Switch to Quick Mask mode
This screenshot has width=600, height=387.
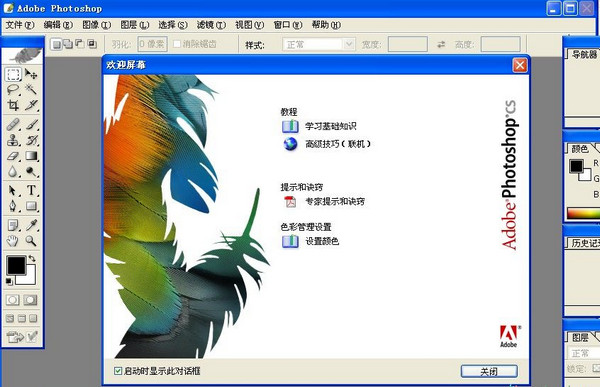(30, 300)
